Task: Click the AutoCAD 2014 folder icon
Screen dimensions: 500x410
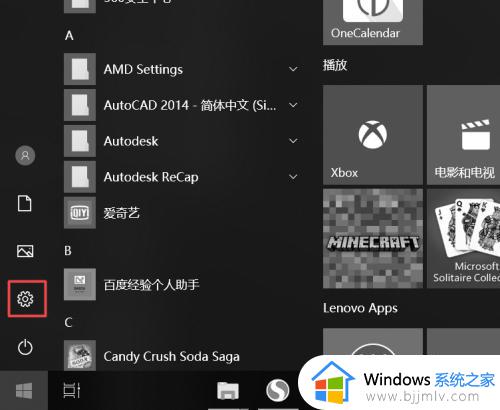Action: click(80, 105)
